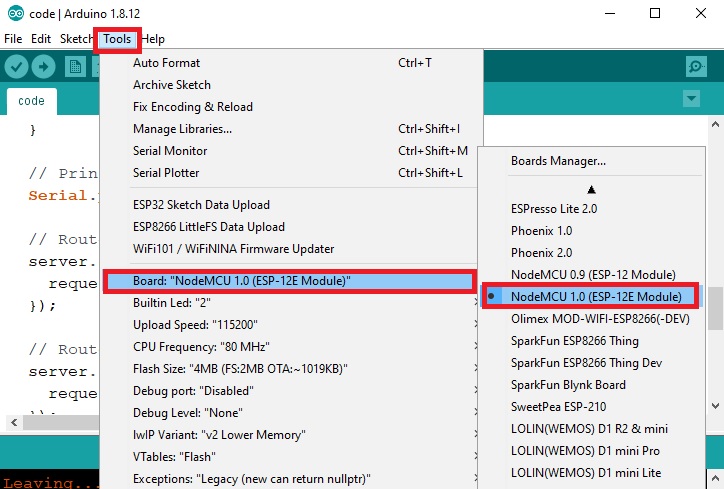Open Manage Libraries...
The height and width of the screenshot is (489, 724).
coord(291,129)
